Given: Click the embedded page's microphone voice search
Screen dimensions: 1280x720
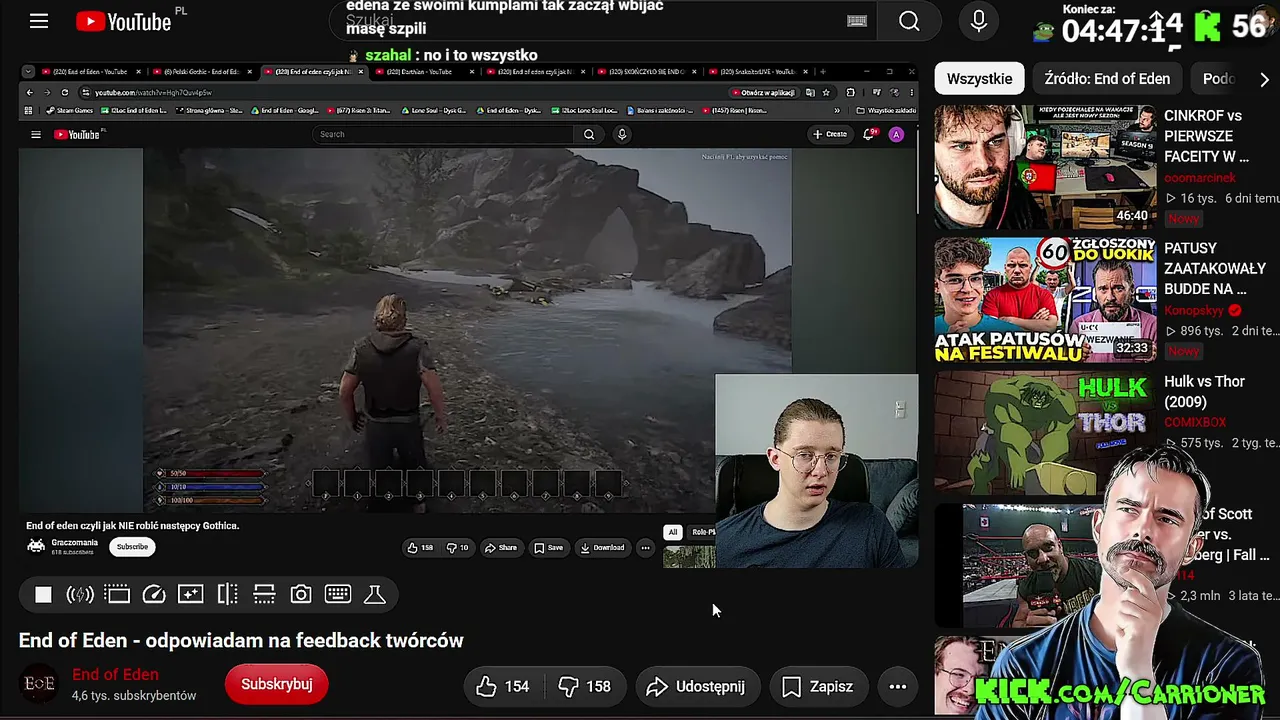Looking at the screenshot, I should (x=622, y=134).
